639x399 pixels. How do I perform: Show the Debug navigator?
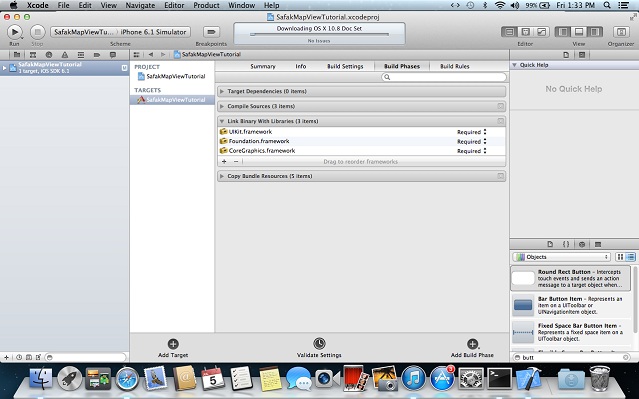81,55
